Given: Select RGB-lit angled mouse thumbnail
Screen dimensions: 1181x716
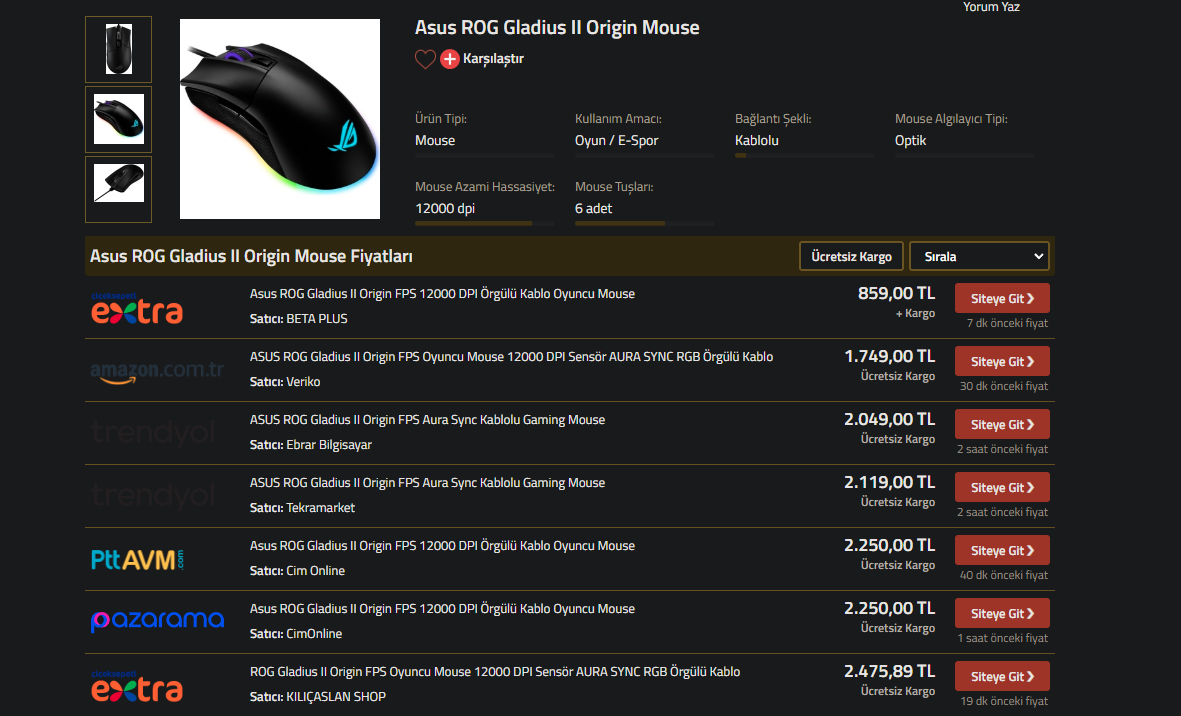Looking at the screenshot, I should pos(118,120).
